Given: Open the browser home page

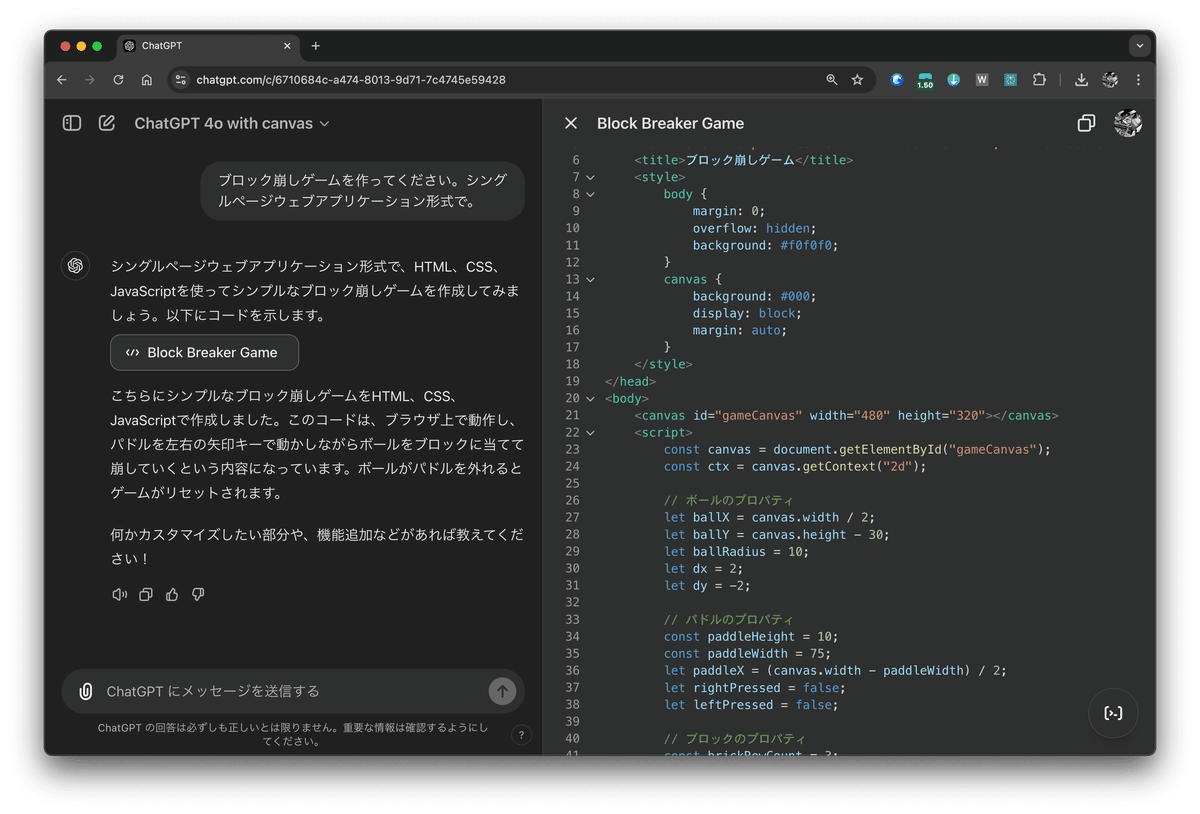Looking at the screenshot, I should (x=147, y=80).
